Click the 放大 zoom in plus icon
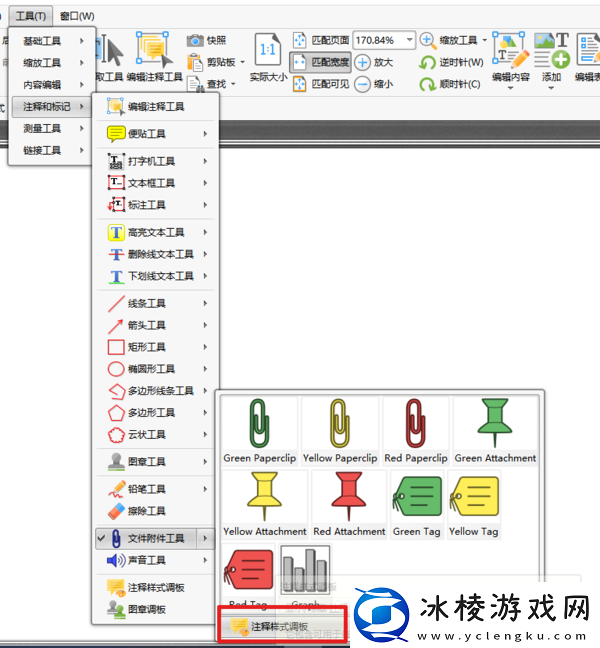 [x=362, y=62]
